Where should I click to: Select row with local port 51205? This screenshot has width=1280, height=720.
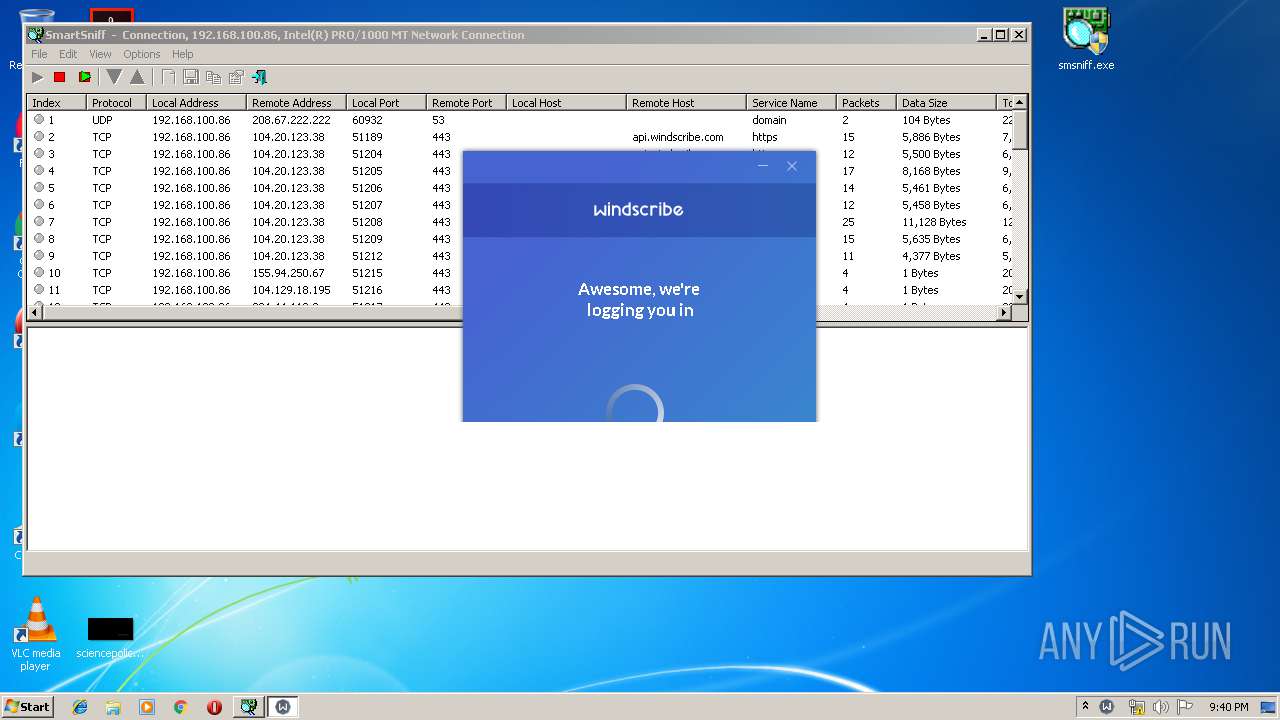pos(520,171)
